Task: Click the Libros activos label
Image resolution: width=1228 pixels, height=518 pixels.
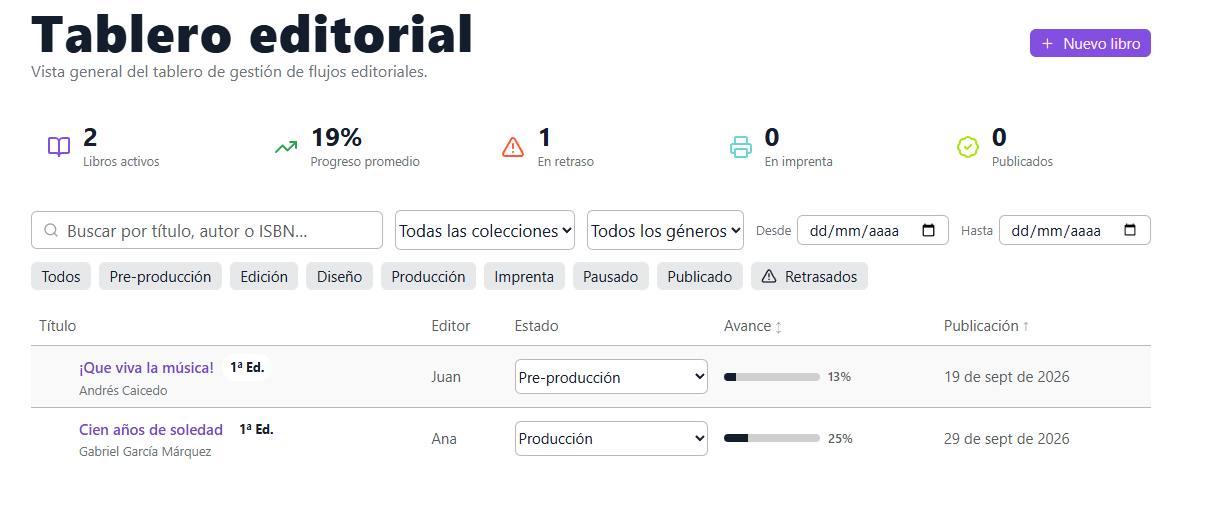Action: tap(121, 162)
